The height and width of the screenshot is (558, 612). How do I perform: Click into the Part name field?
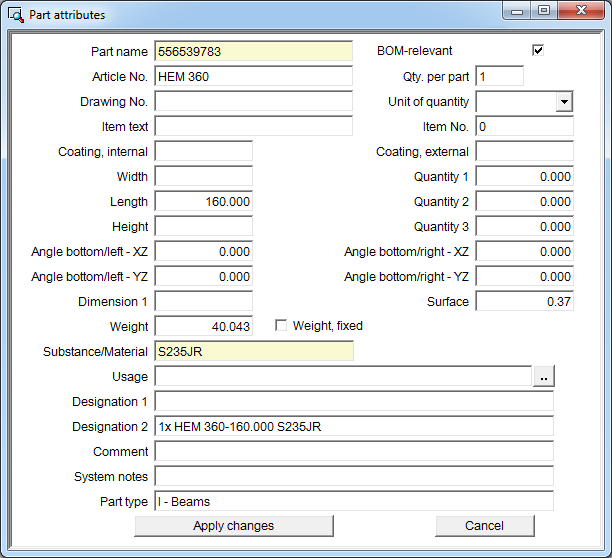coord(253,52)
